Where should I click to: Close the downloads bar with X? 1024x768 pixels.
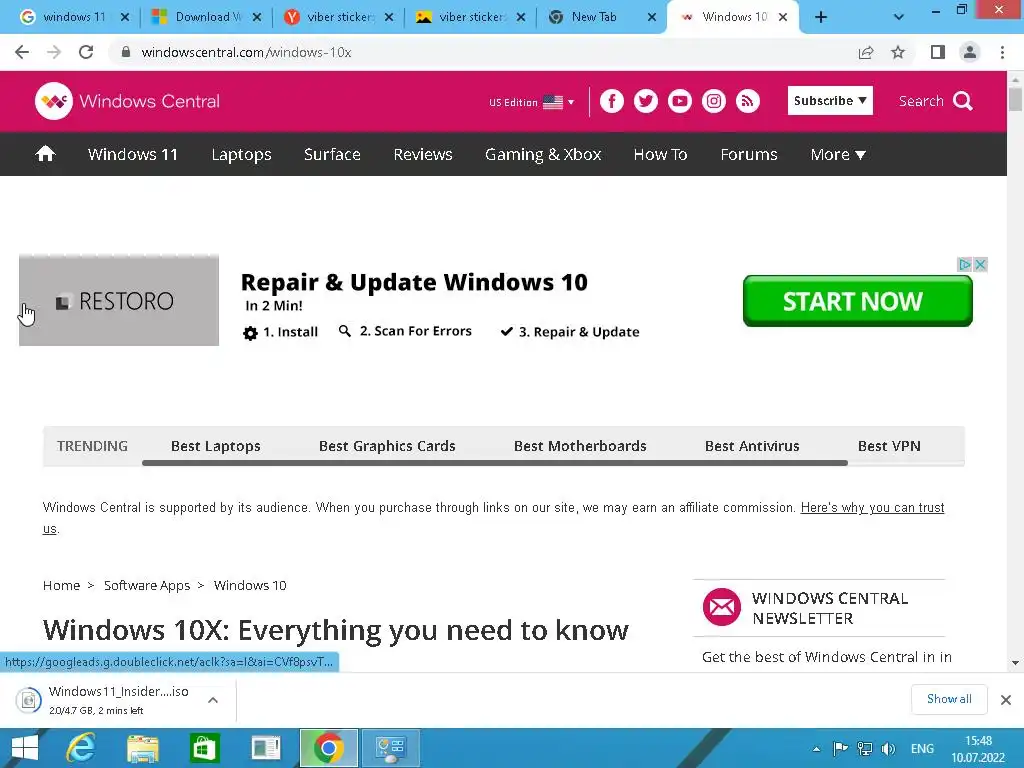pyautogui.click(x=1006, y=700)
